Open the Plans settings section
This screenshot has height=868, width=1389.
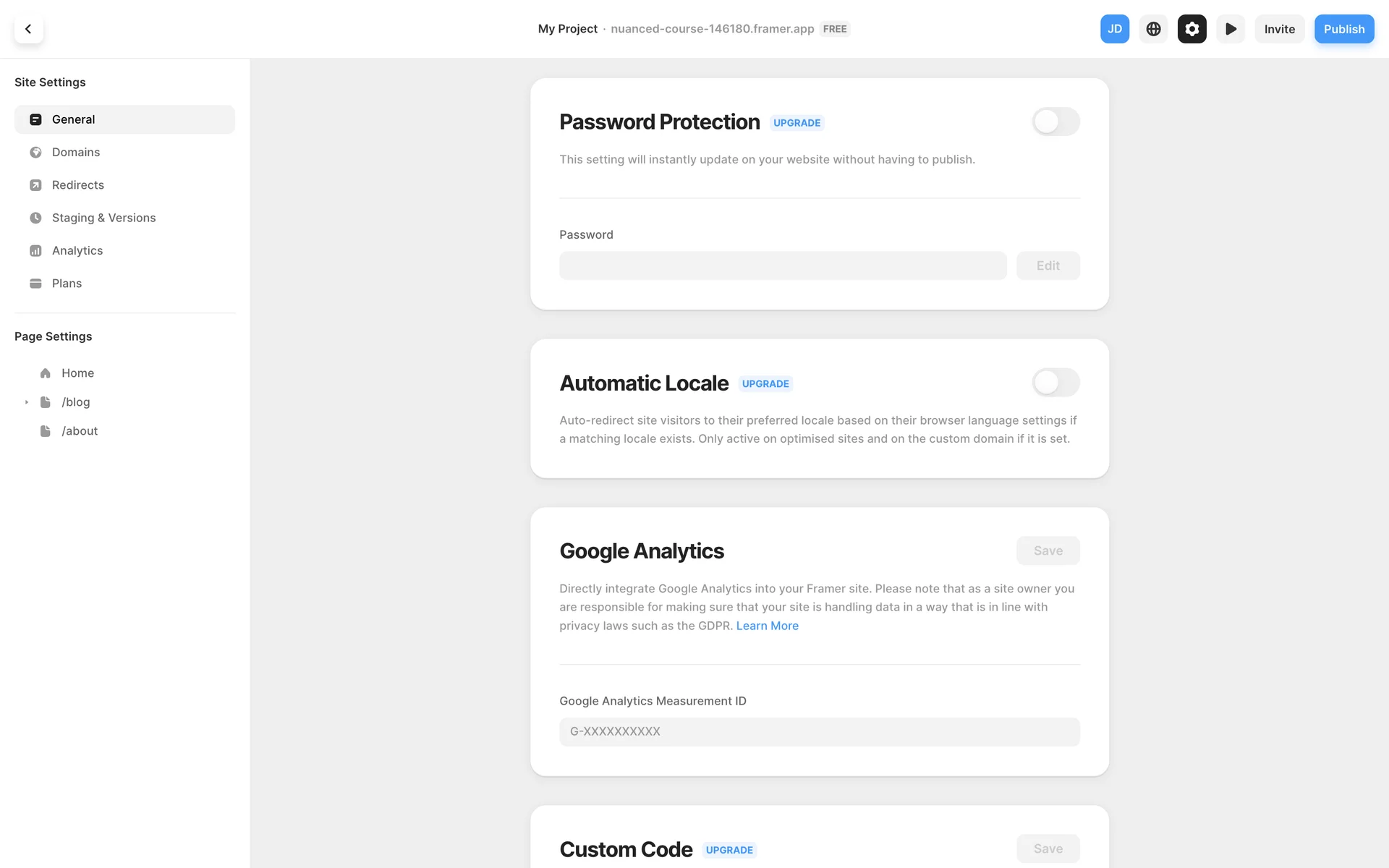[67, 284]
